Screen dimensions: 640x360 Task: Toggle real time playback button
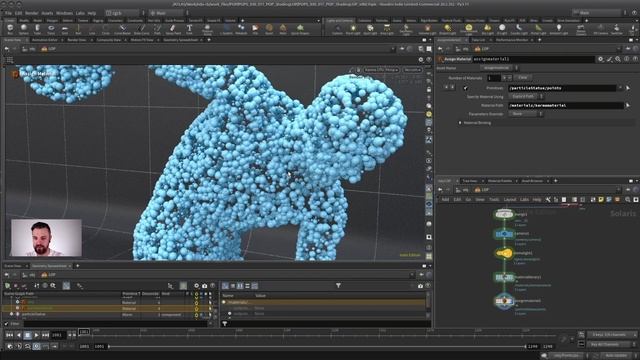36,346
